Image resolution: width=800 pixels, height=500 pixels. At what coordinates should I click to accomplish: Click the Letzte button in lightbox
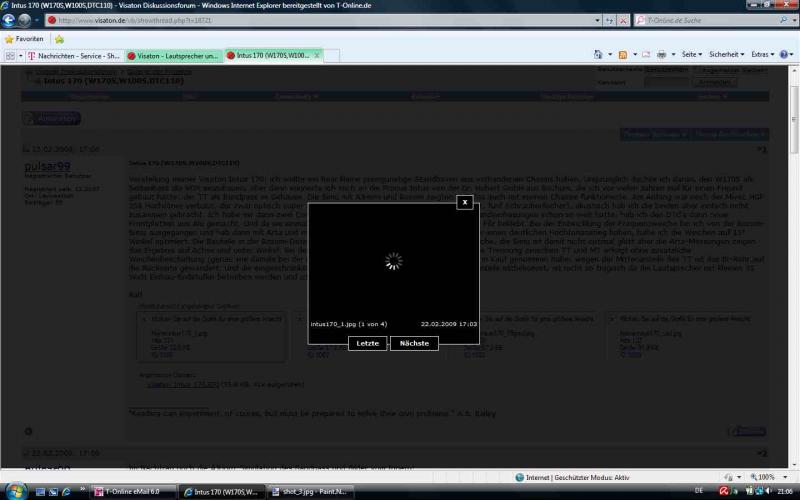coord(367,343)
